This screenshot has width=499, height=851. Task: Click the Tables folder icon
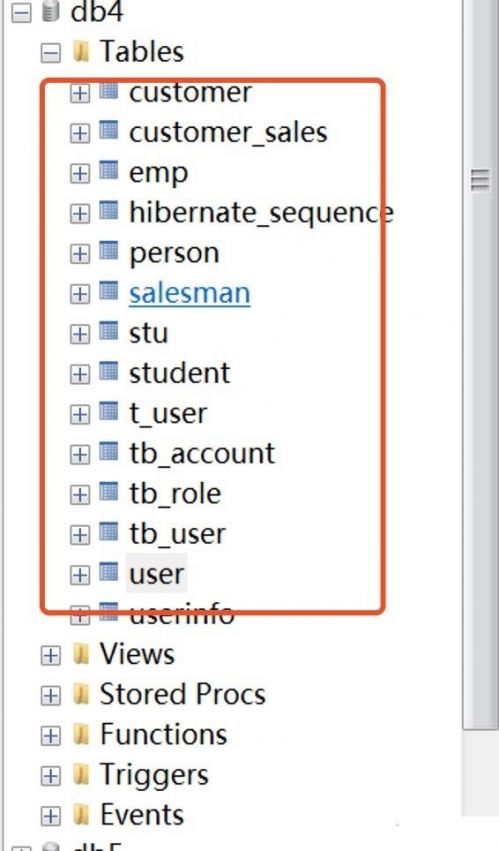80,53
